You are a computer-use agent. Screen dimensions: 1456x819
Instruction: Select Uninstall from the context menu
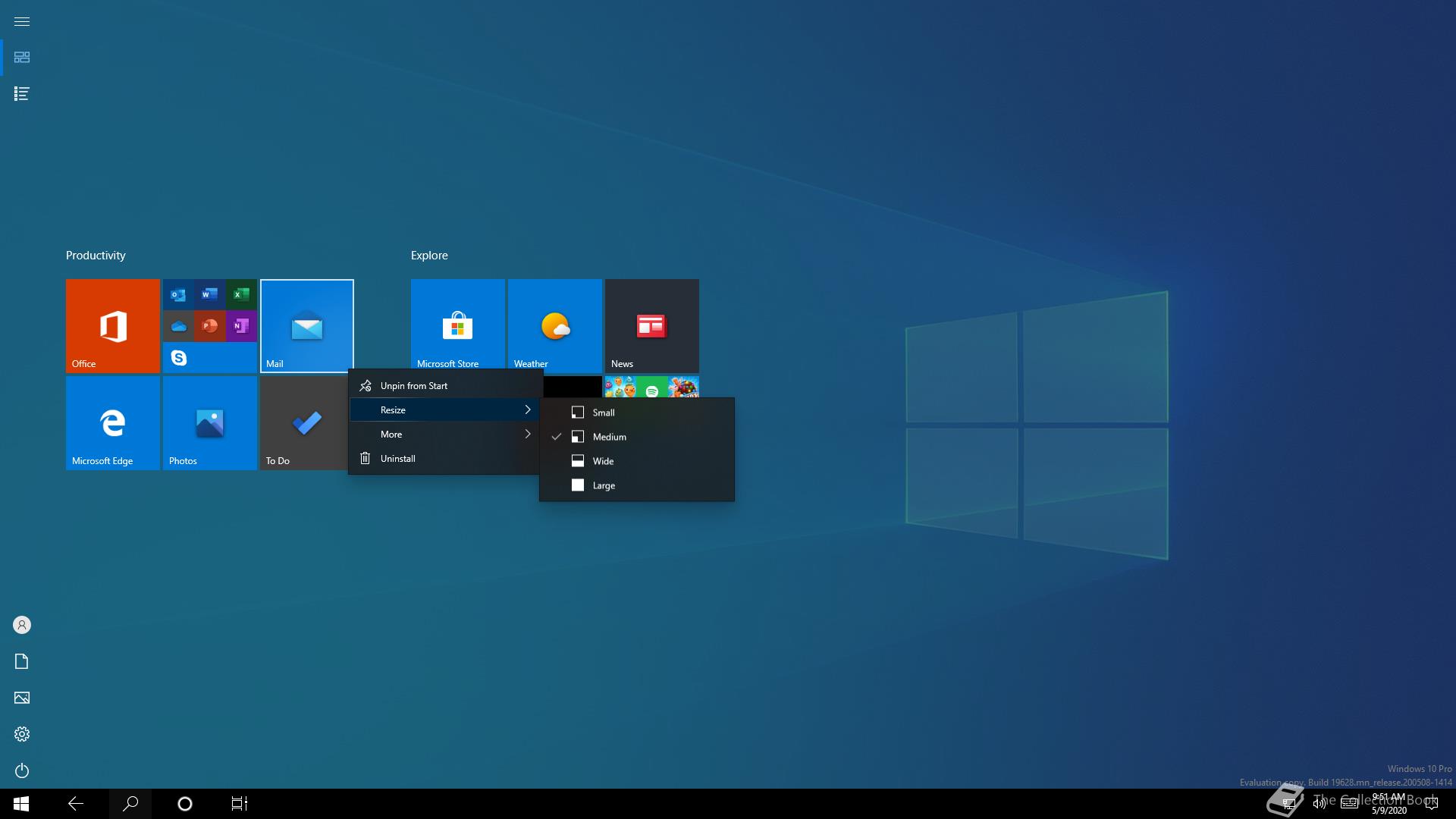tap(444, 459)
